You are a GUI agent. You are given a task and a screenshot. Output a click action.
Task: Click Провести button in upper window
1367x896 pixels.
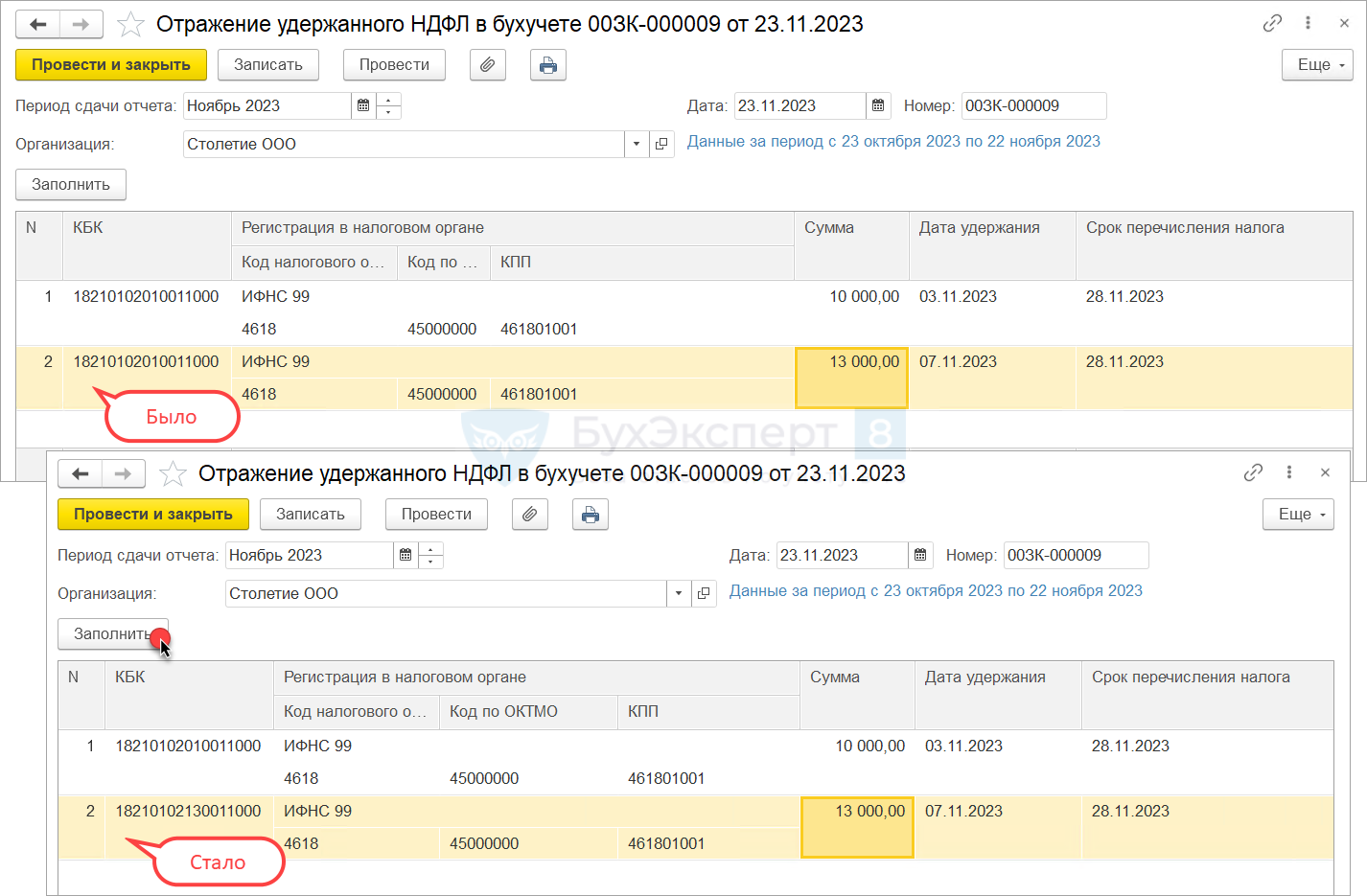[394, 65]
